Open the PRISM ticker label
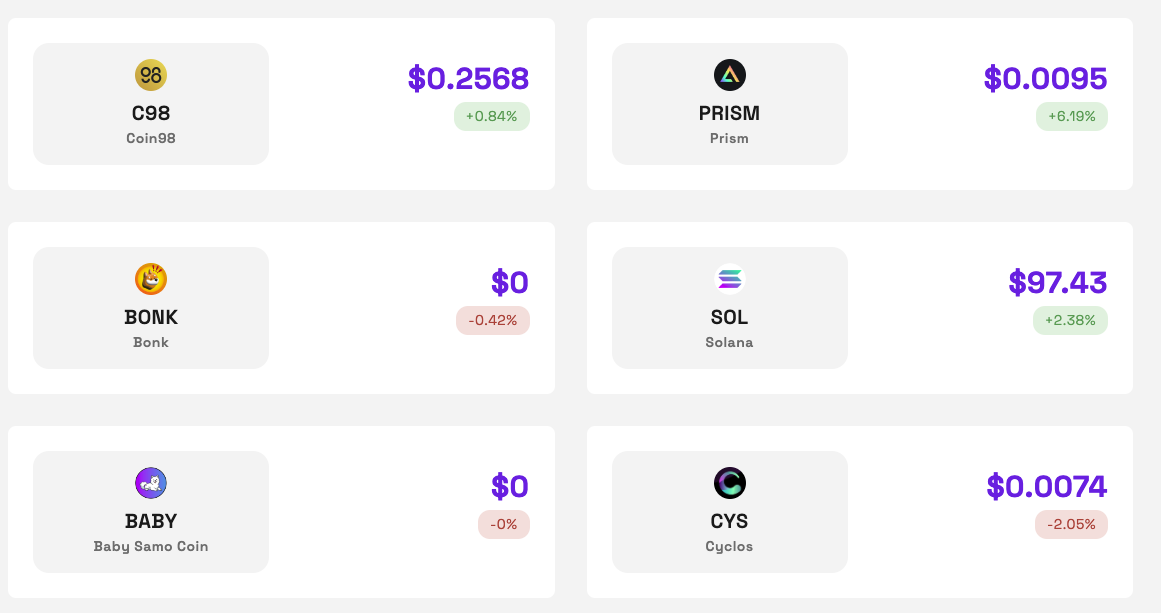This screenshot has height=613, width=1161. tap(729, 113)
